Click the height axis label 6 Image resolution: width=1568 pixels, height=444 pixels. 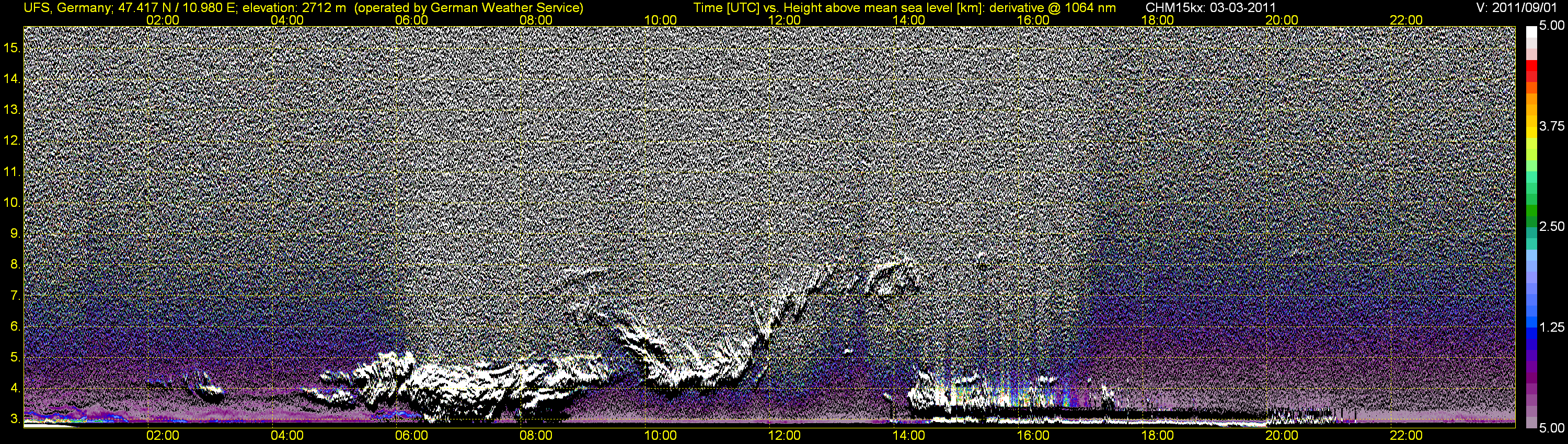point(15,326)
